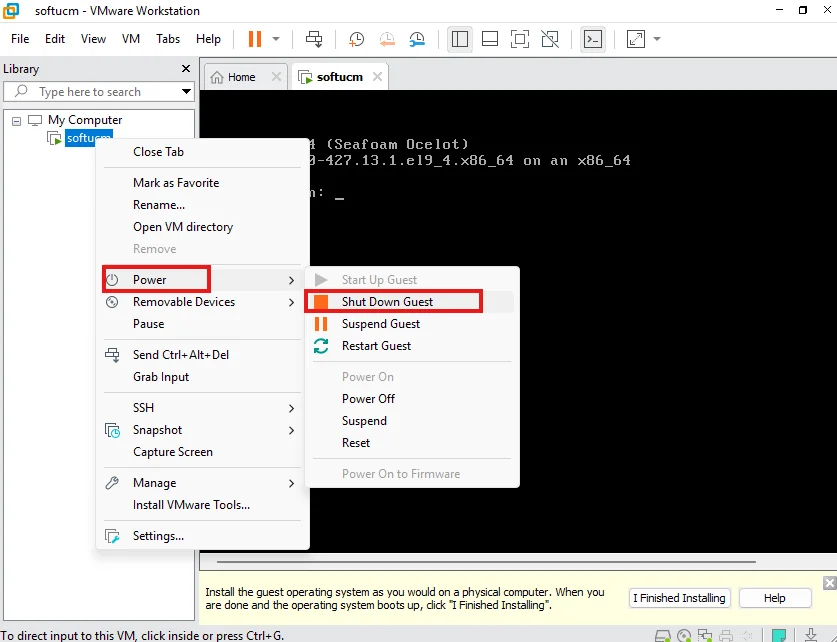This screenshot has width=837, height=642.
Task: Open the File menu
Action: coord(20,39)
